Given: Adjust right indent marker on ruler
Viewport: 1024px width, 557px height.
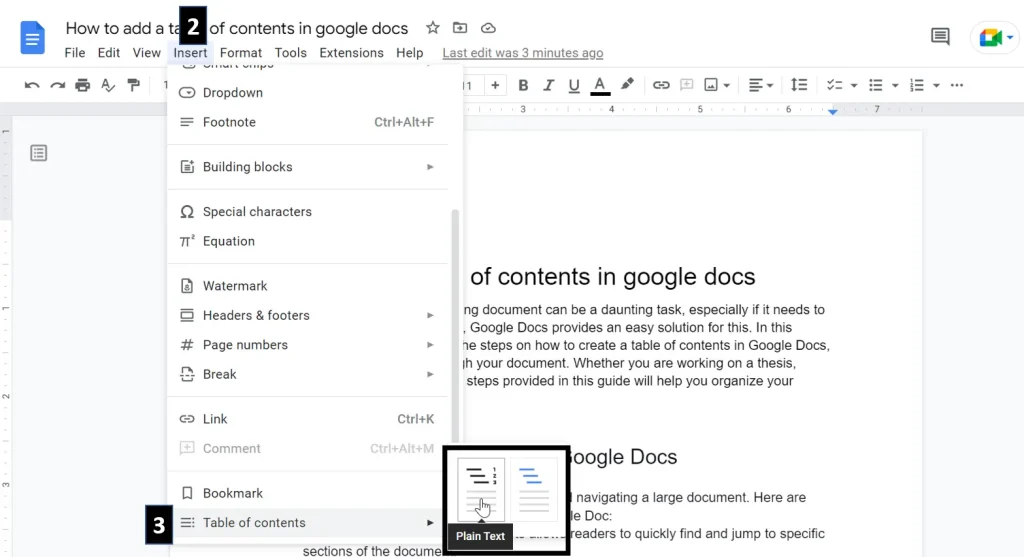Looking at the screenshot, I should [832, 112].
